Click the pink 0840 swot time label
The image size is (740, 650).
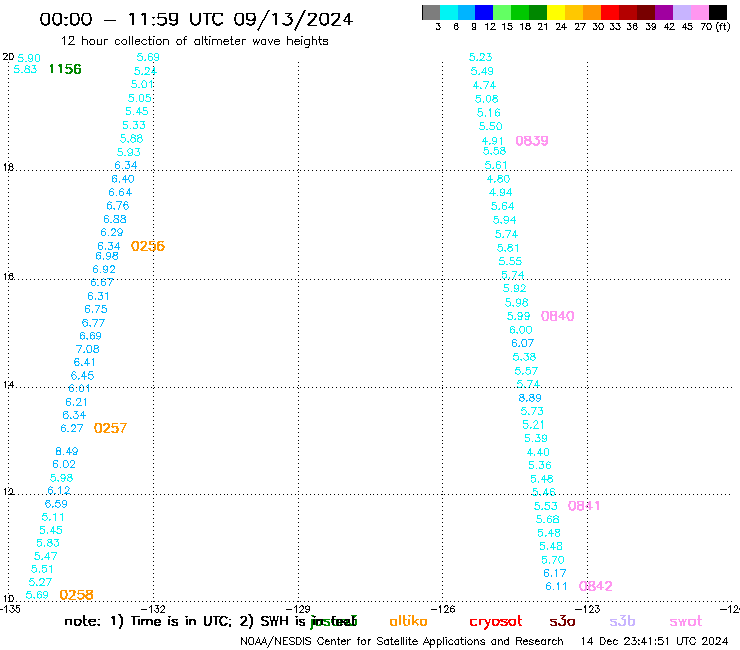coord(557,316)
